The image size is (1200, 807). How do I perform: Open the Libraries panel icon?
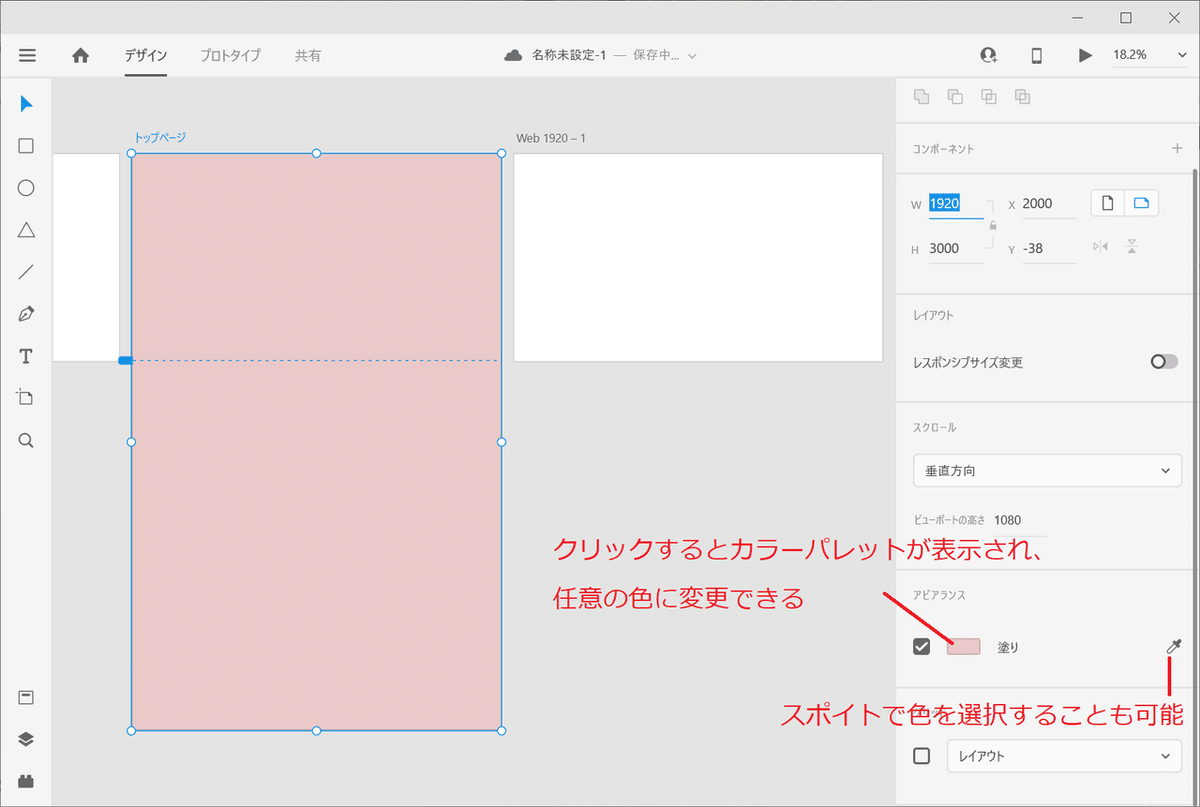click(27, 698)
